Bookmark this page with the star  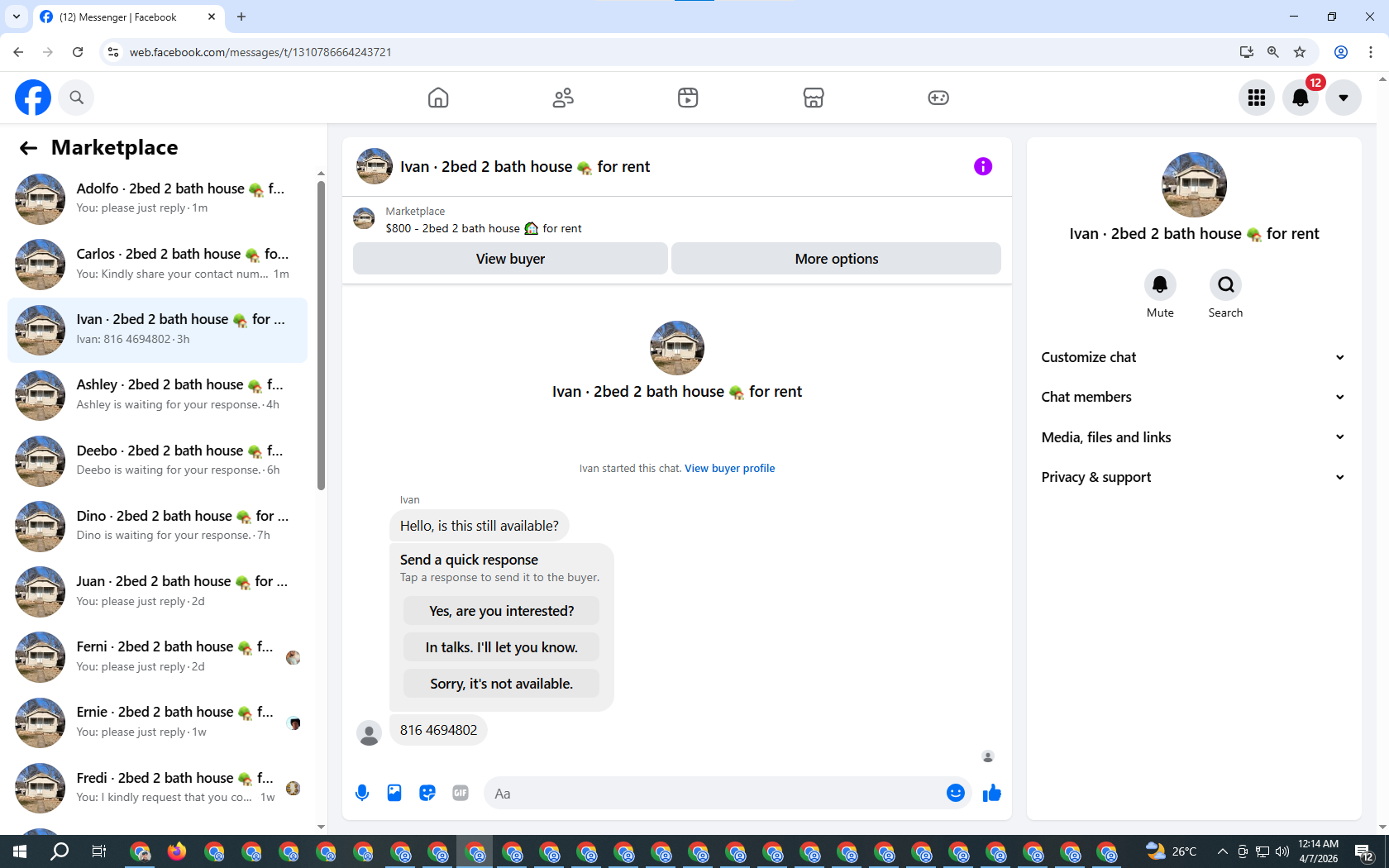(1300, 52)
